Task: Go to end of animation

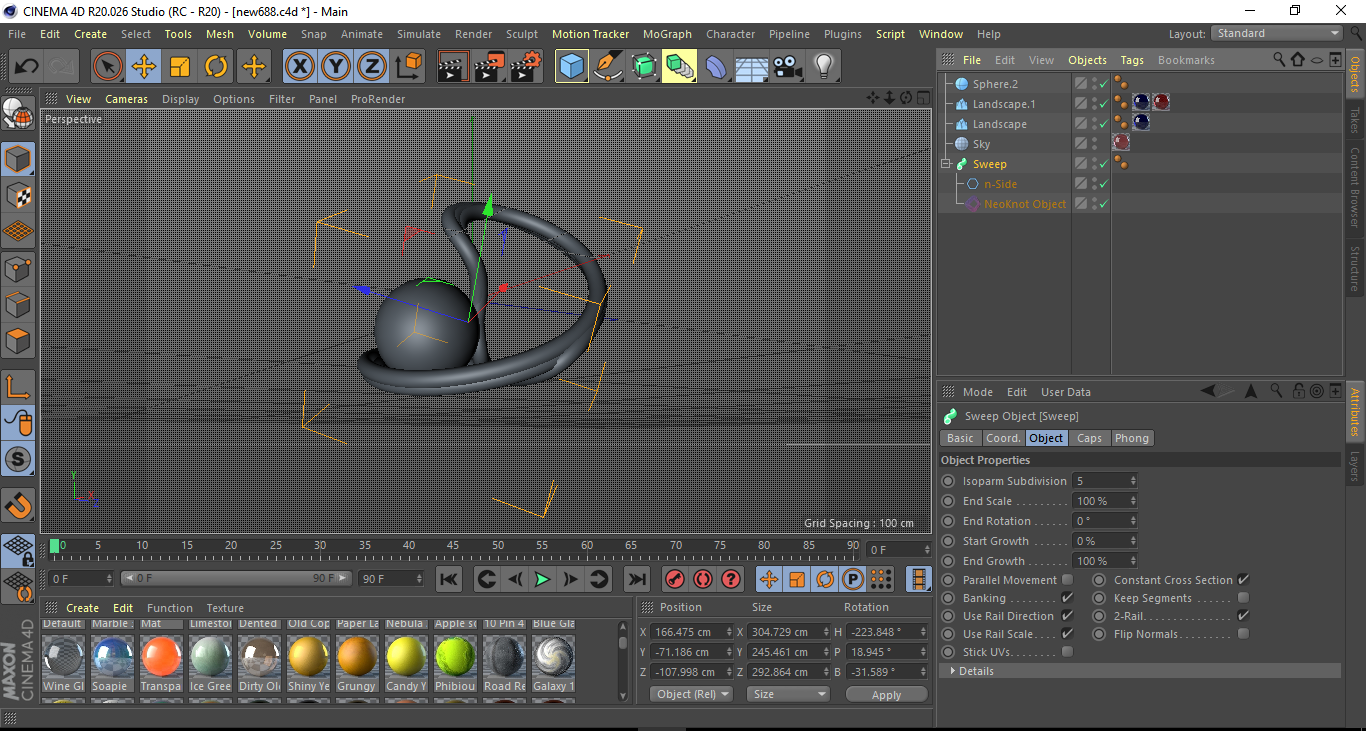Action: point(636,579)
